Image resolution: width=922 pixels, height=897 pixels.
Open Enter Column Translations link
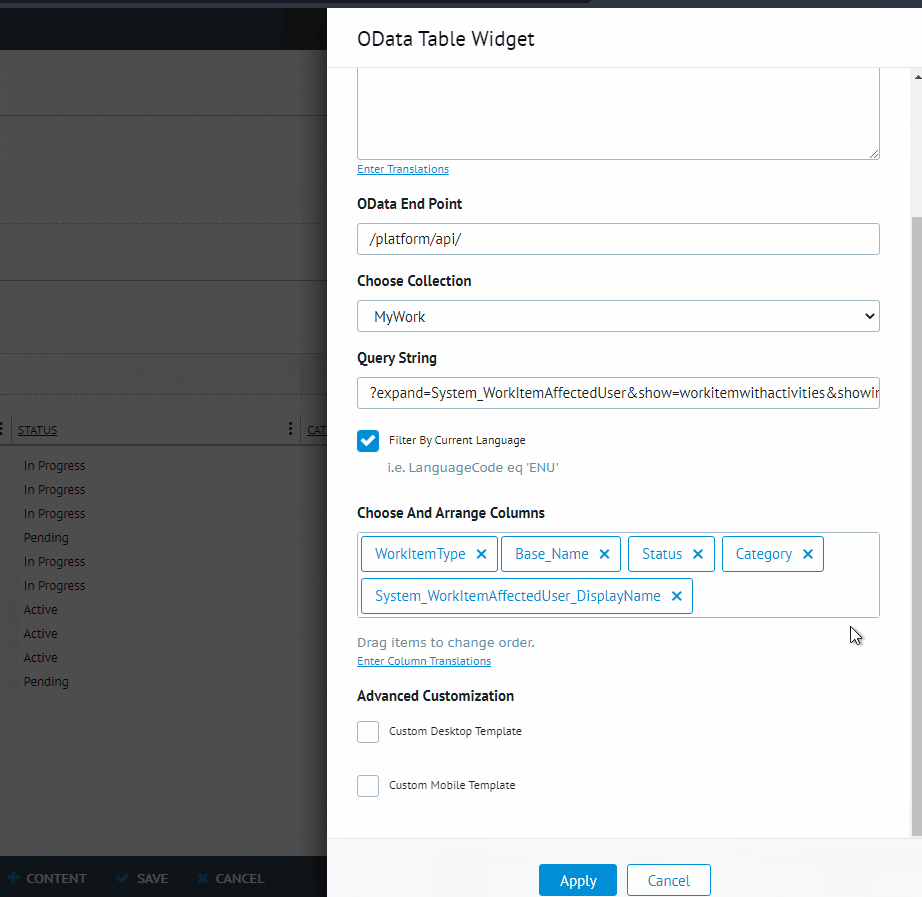pos(424,661)
